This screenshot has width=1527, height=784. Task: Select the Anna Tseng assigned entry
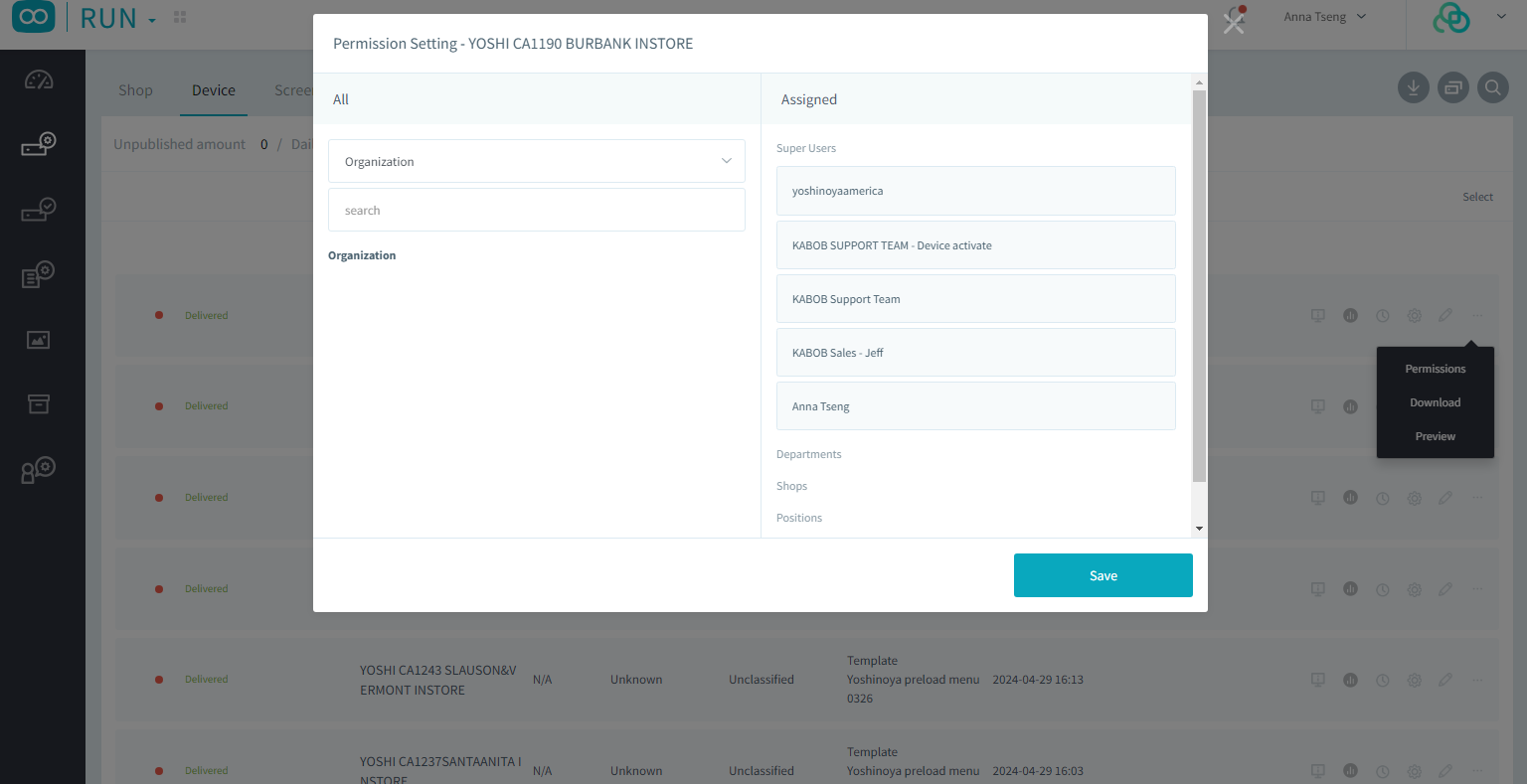976,406
